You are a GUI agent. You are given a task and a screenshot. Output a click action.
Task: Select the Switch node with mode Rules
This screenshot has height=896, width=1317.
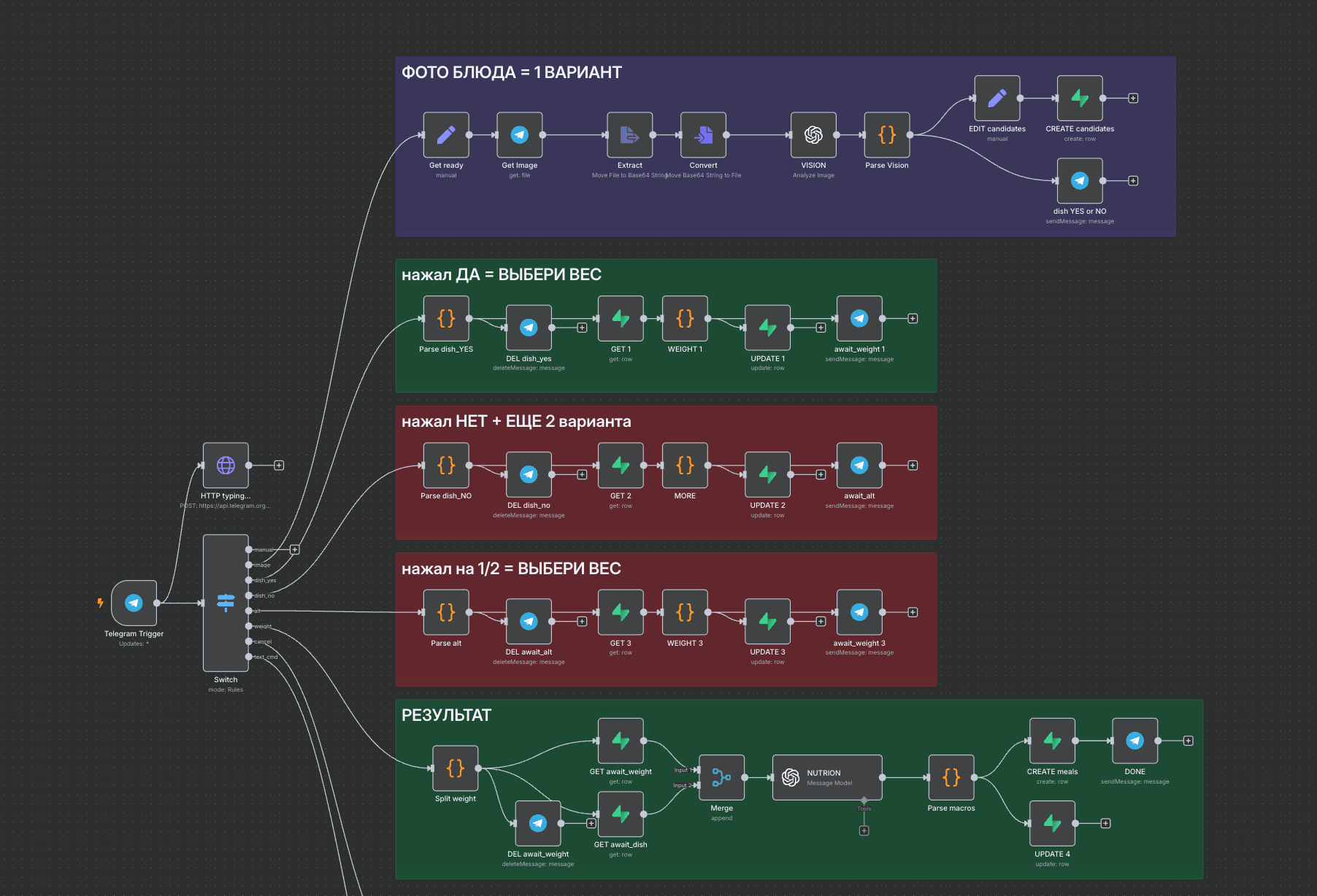226,603
